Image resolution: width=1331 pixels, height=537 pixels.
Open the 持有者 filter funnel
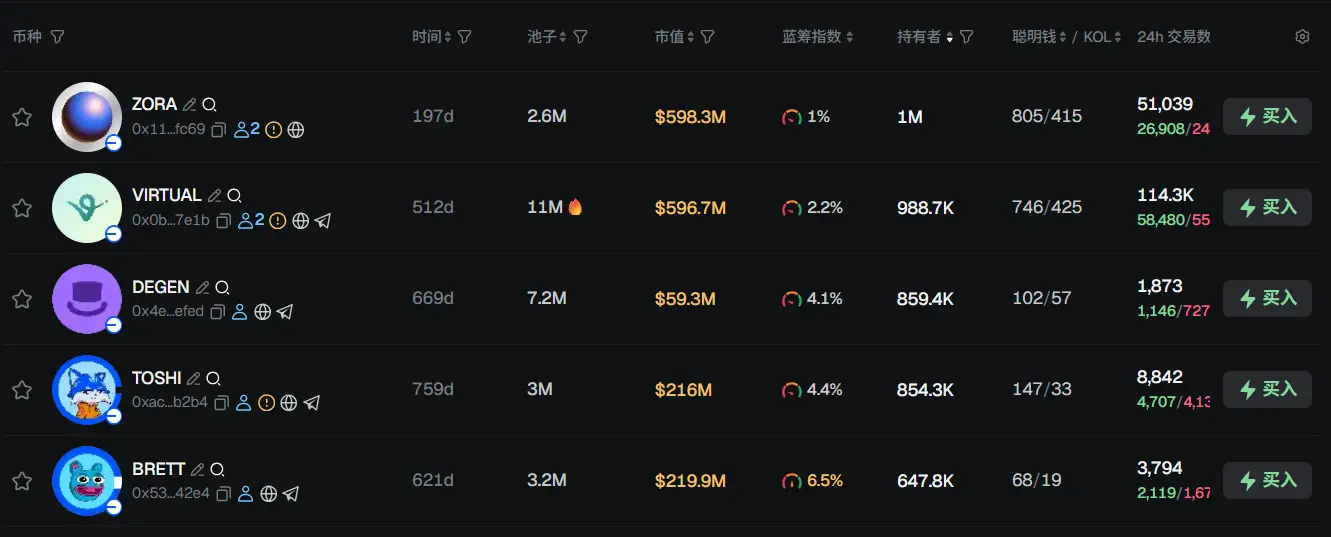tap(966, 37)
